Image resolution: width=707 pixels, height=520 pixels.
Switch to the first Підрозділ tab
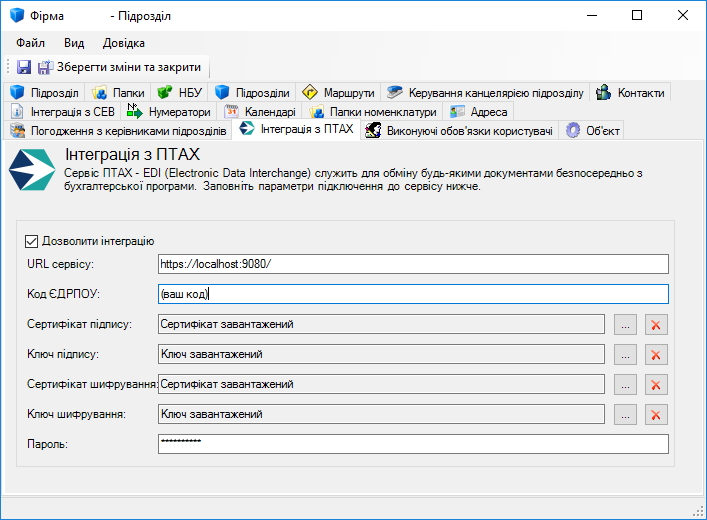click(44, 92)
